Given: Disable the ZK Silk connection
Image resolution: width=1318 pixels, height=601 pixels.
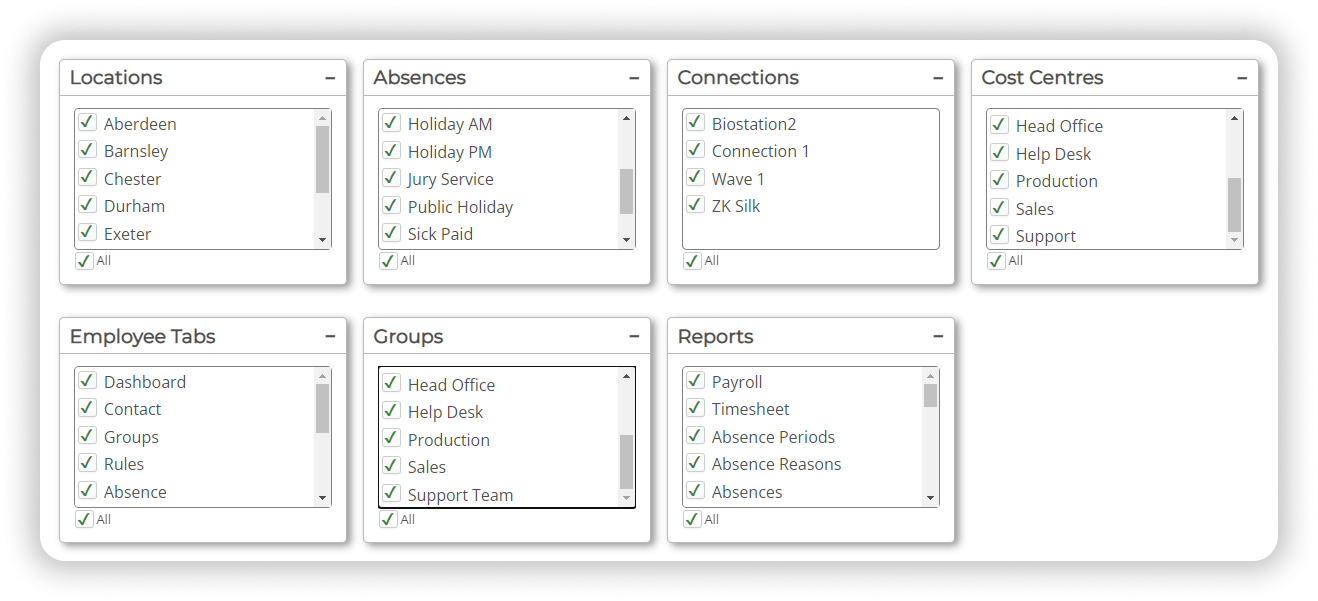Looking at the screenshot, I should pos(695,205).
